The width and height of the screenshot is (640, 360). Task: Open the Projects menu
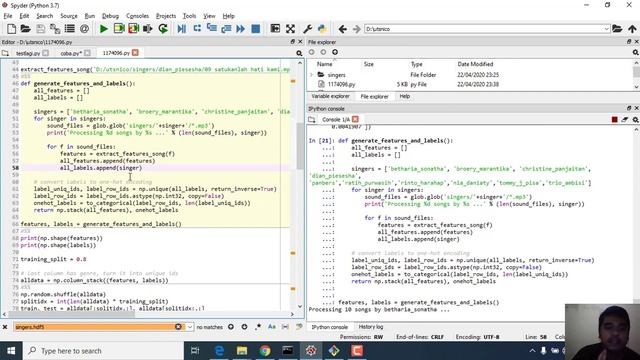click(166, 16)
